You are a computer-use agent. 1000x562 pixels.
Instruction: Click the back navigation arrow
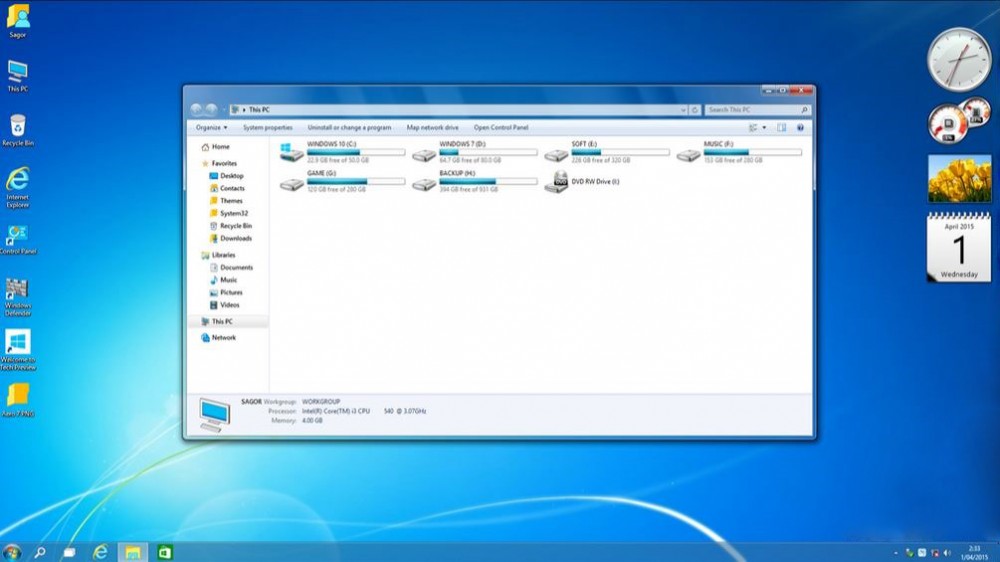[x=197, y=109]
